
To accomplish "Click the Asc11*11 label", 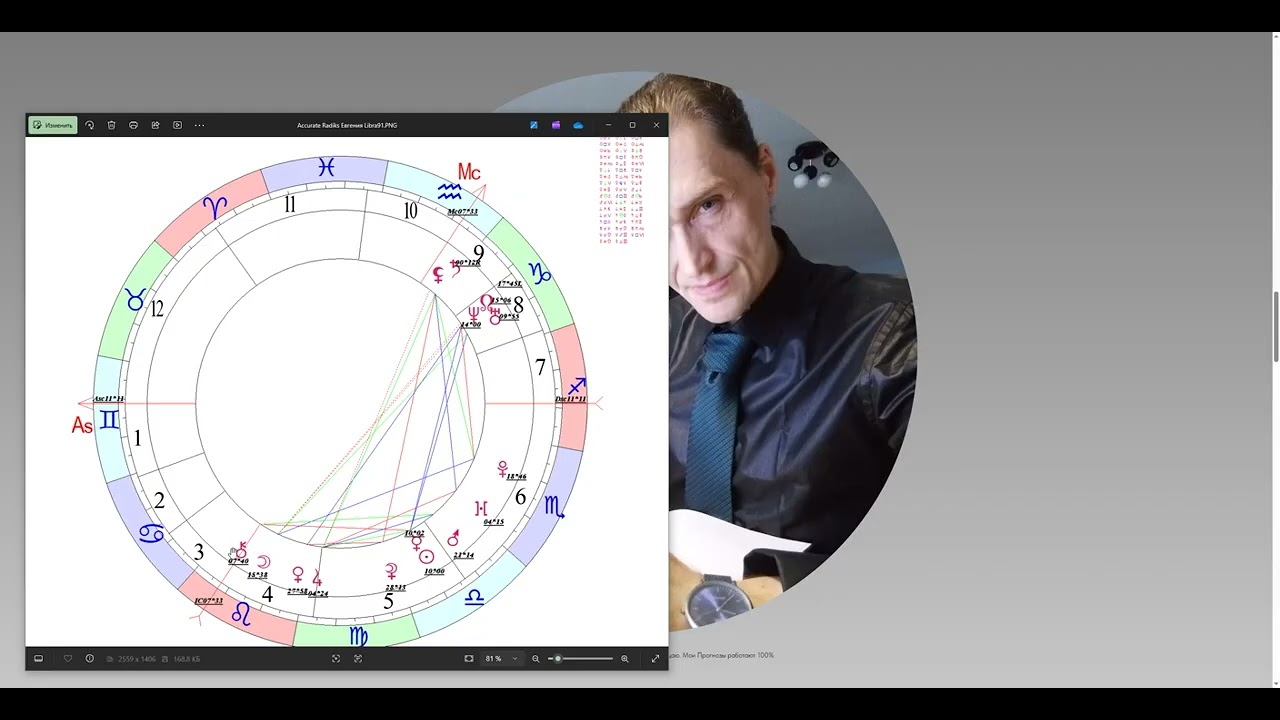I will click(x=109, y=399).
